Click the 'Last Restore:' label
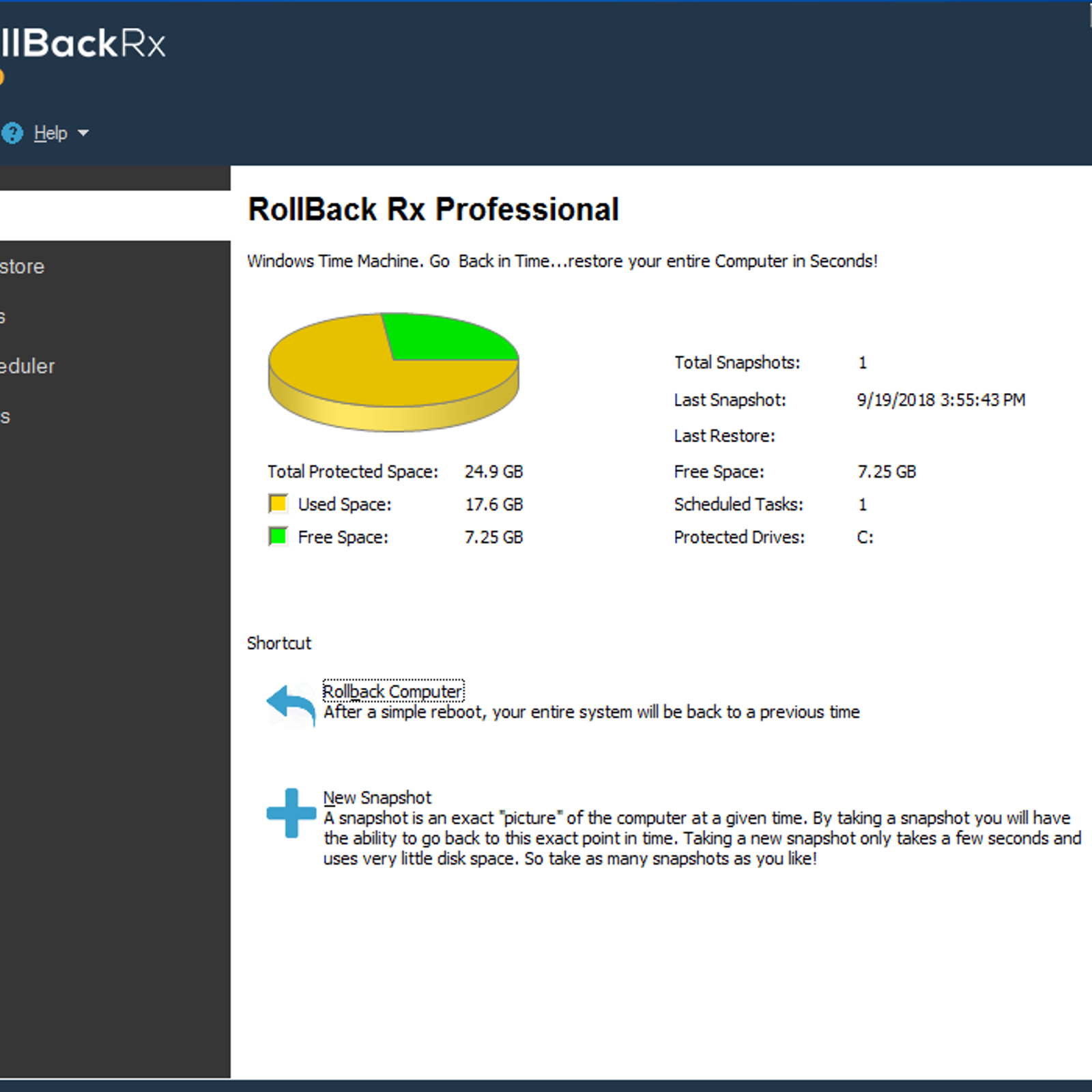This screenshot has width=1092, height=1092. coord(725,436)
